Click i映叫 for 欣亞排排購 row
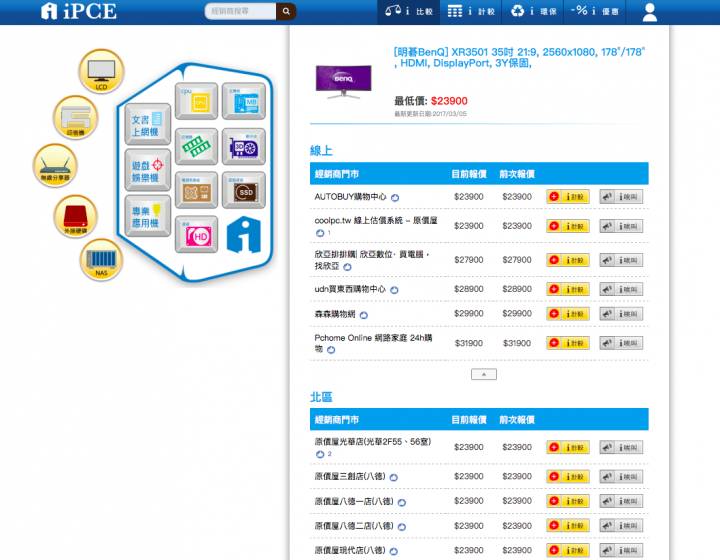This screenshot has height=560, width=720. [621, 260]
